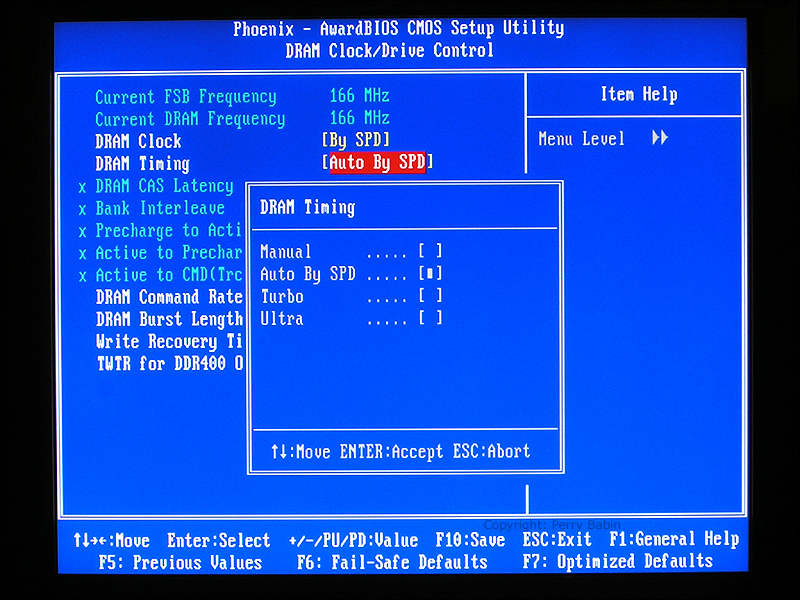Click the Item Help panel heading

(639, 94)
